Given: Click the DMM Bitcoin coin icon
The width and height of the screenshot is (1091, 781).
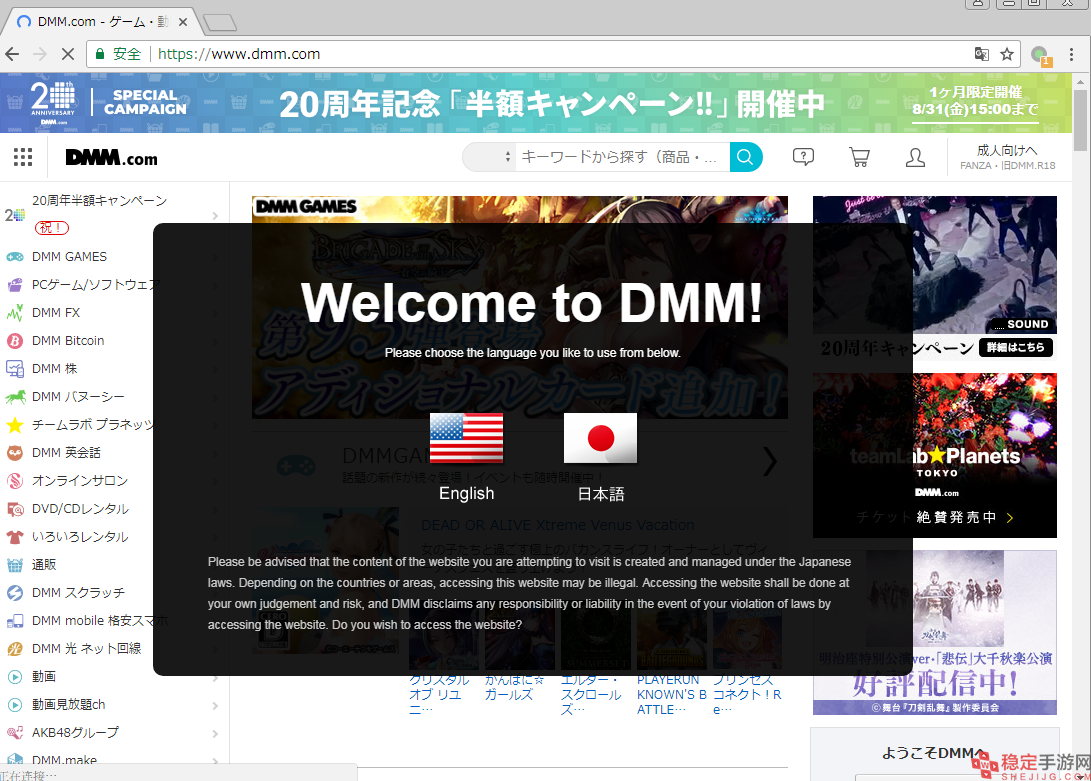Looking at the screenshot, I should click(15, 340).
